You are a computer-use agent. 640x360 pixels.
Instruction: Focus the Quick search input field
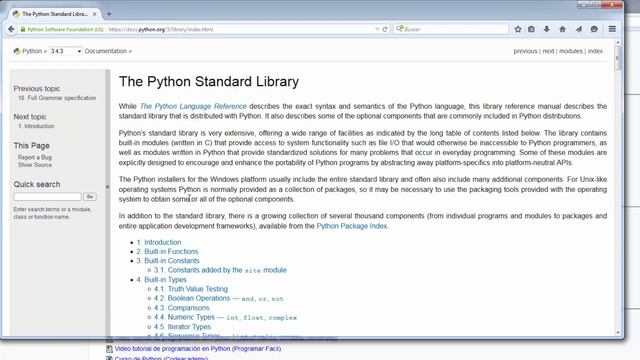(x=47, y=197)
